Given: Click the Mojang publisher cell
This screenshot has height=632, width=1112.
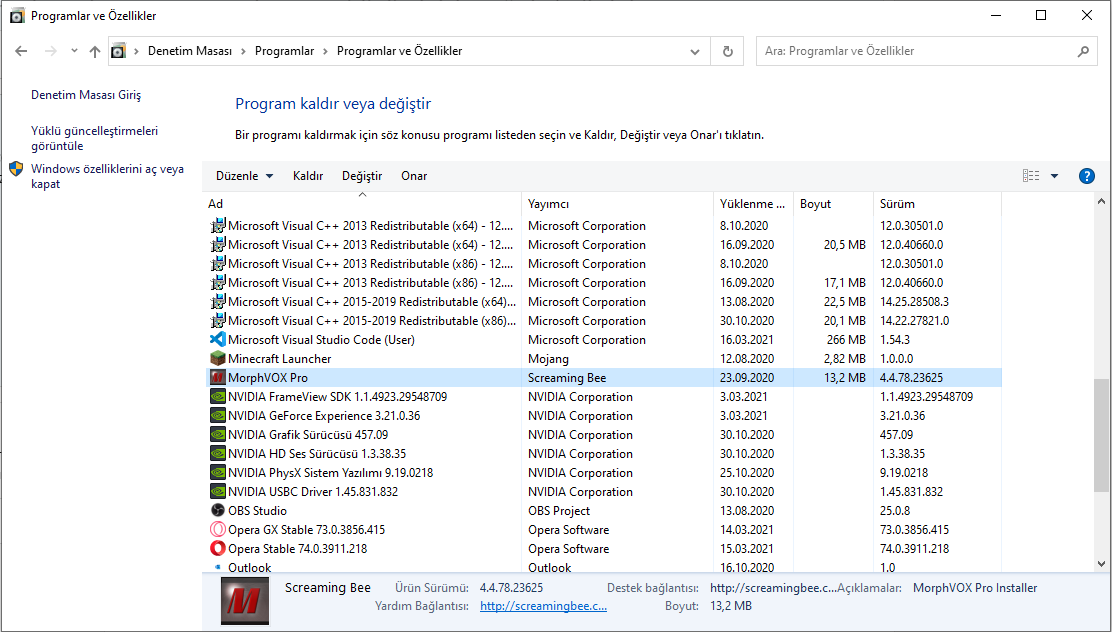Looking at the screenshot, I should coord(548,359).
